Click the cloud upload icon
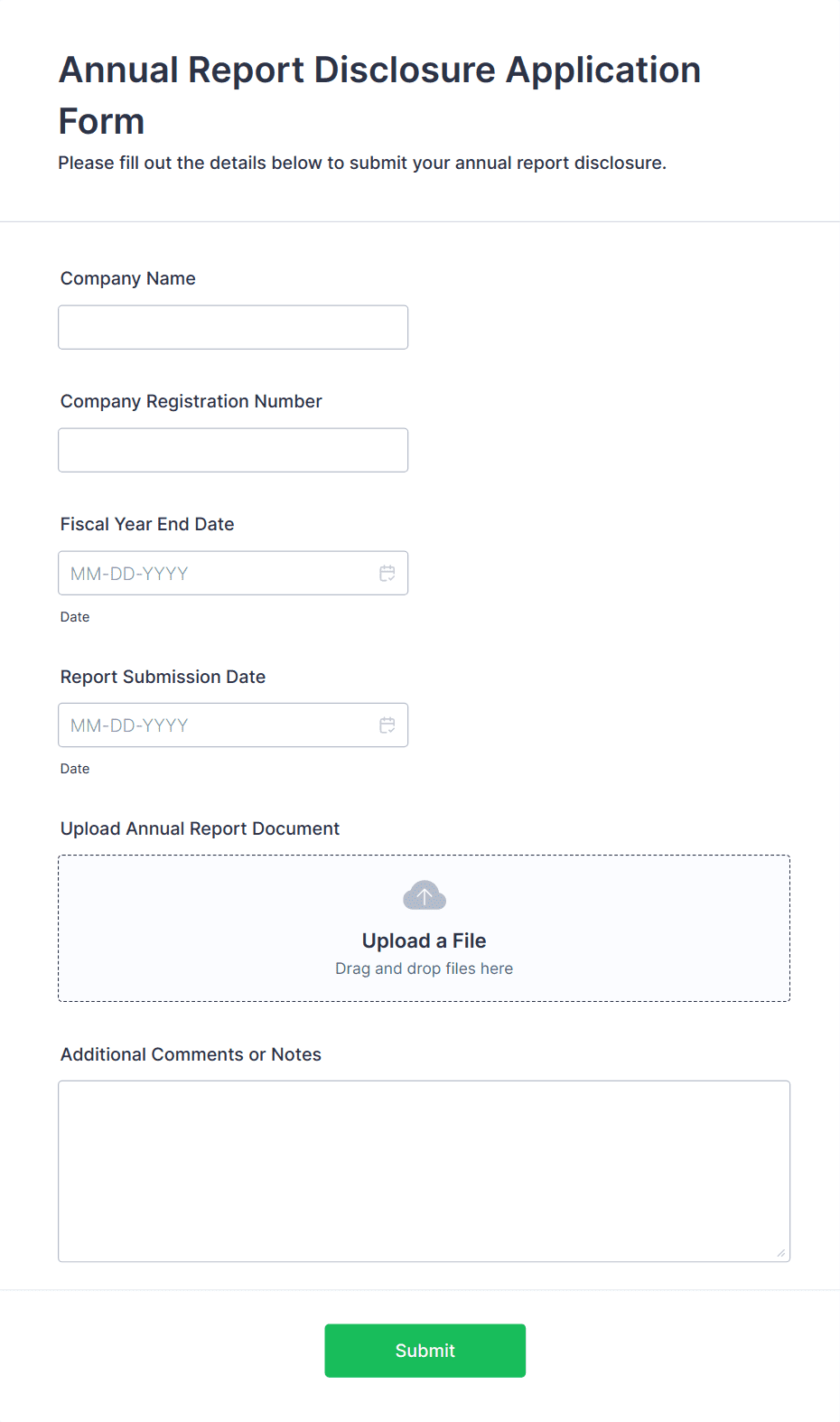This screenshot has height=1422, width=840. [x=425, y=895]
